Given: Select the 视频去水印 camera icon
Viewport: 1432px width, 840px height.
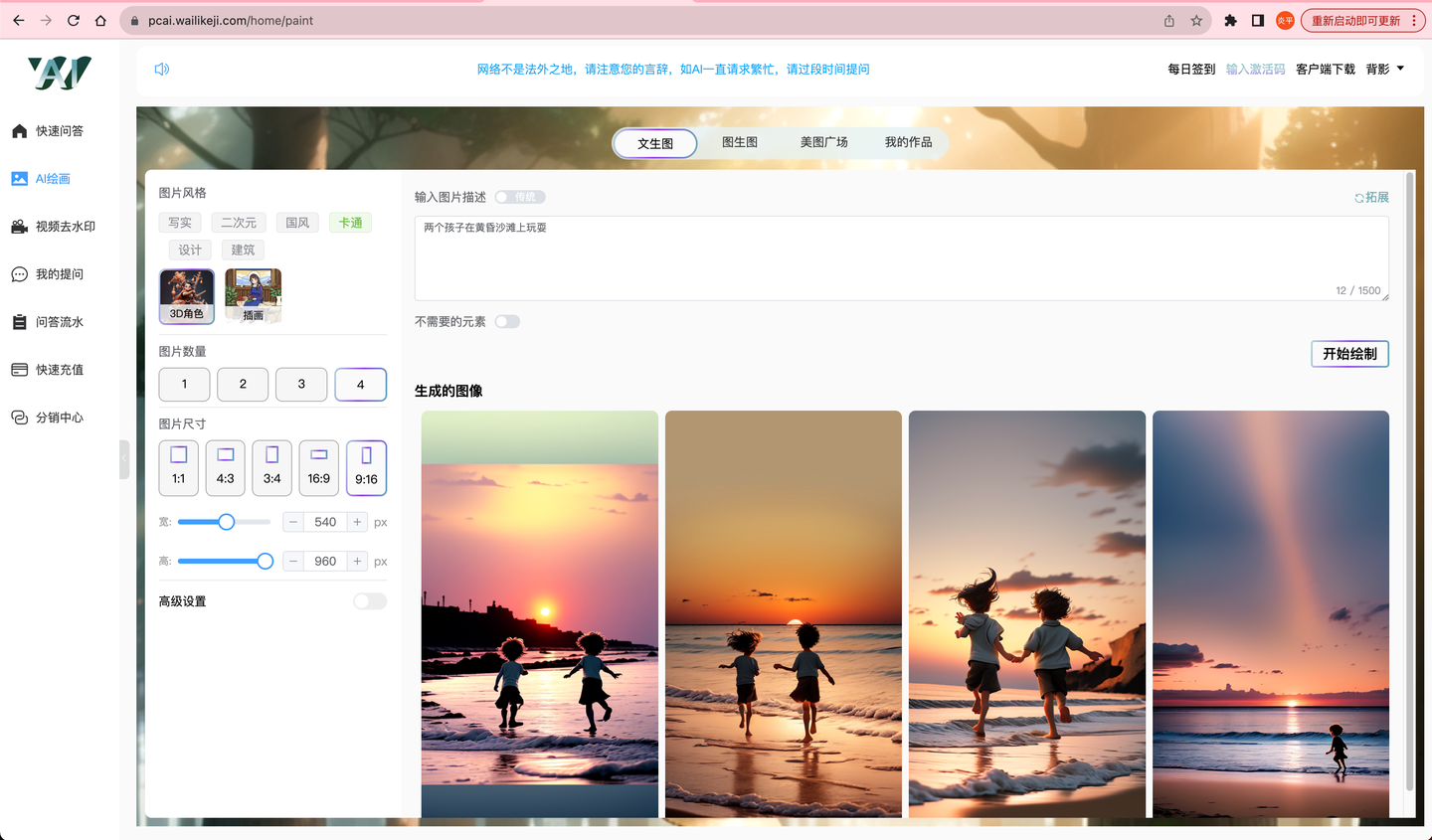Looking at the screenshot, I should (20, 227).
